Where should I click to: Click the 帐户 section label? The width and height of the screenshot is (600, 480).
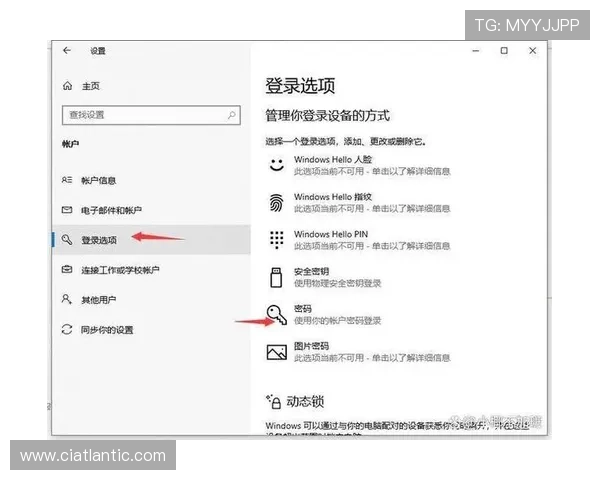coord(71,144)
